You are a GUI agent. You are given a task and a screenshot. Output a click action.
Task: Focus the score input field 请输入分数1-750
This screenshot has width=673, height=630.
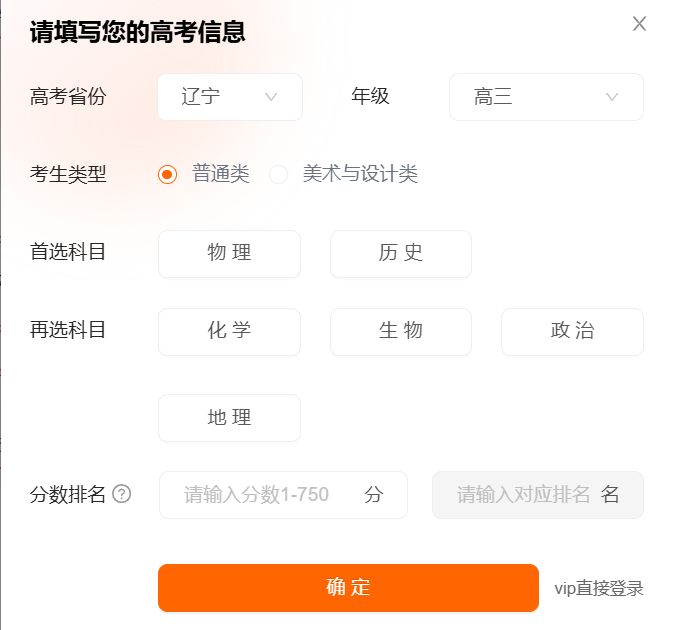[283, 495]
